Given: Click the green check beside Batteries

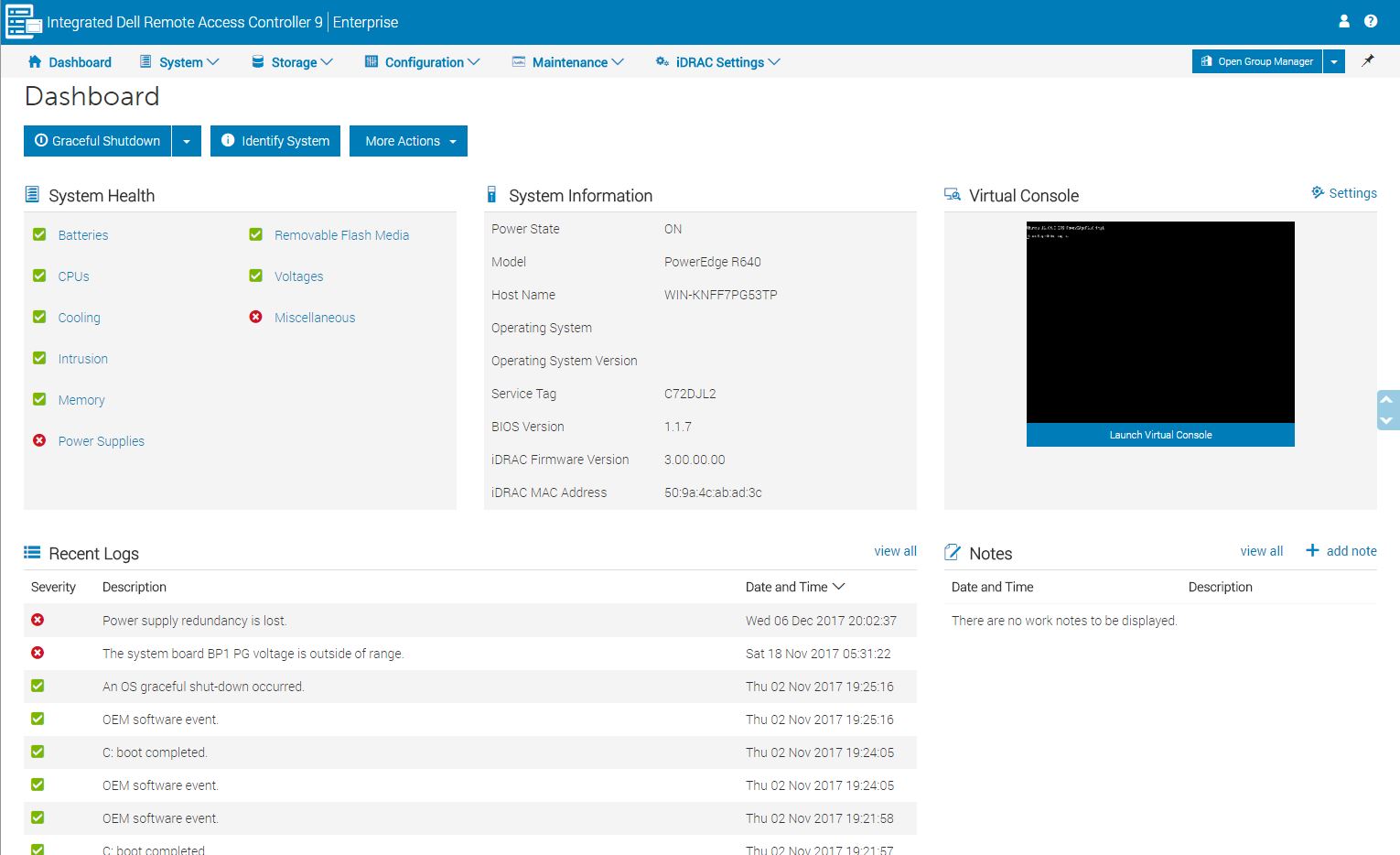Looking at the screenshot, I should (39, 234).
